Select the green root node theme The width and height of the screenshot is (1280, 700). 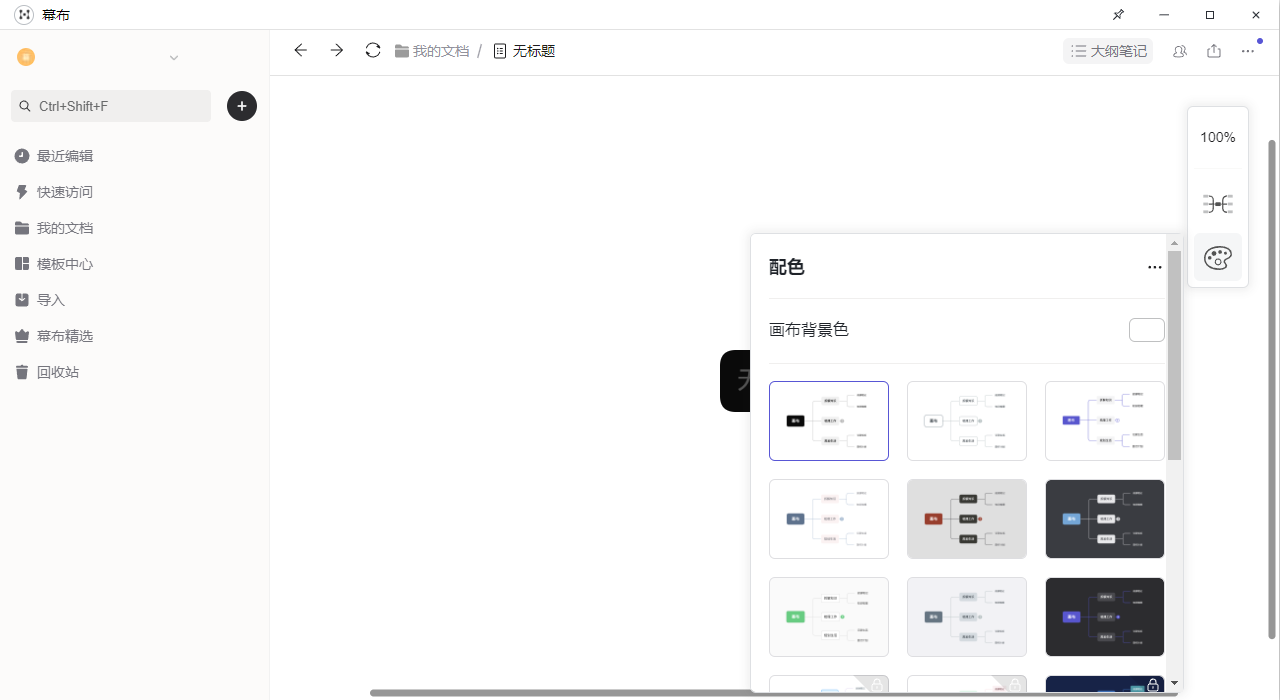coord(829,617)
